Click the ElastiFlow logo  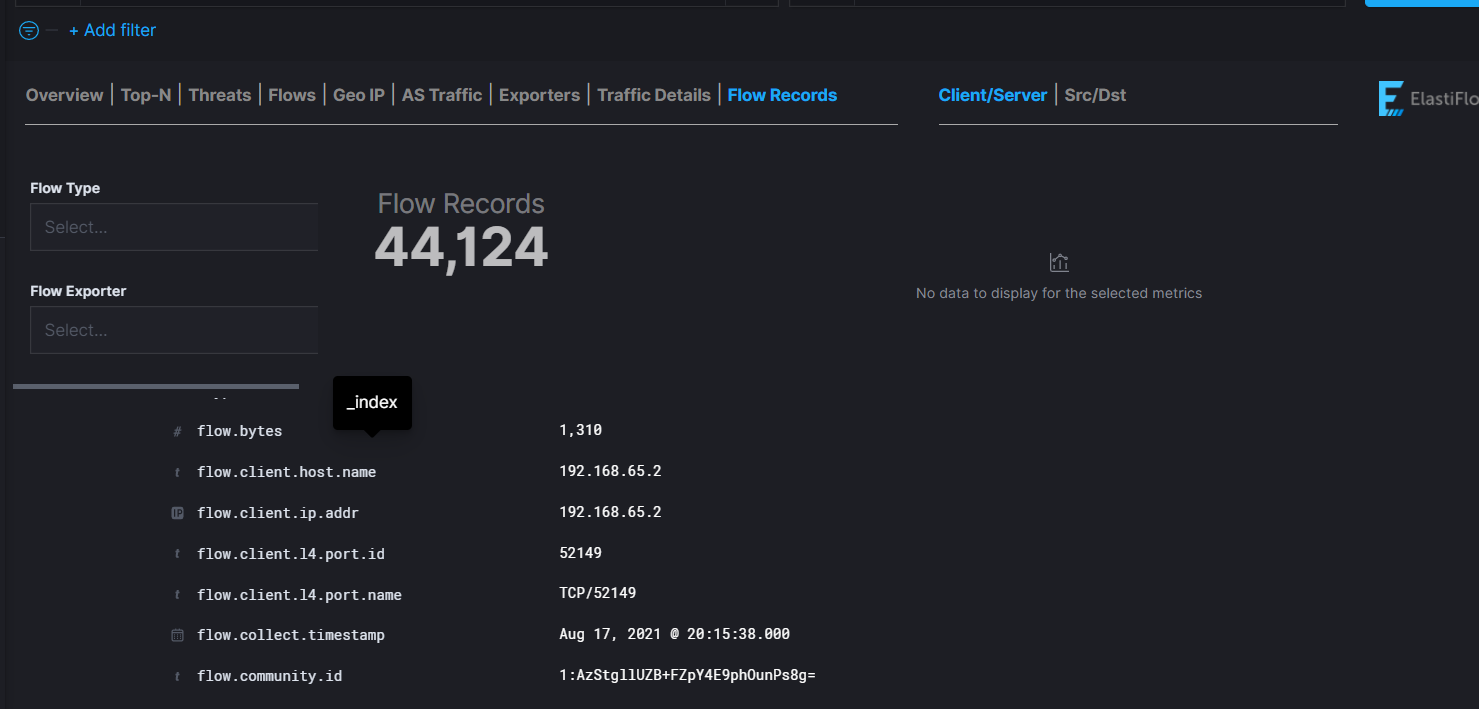click(x=1391, y=97)
